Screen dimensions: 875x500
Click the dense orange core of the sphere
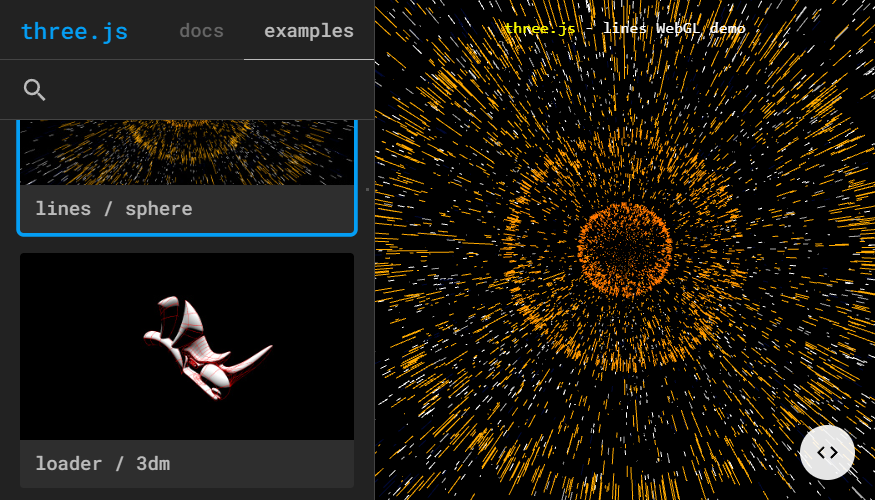pos(625,249)
